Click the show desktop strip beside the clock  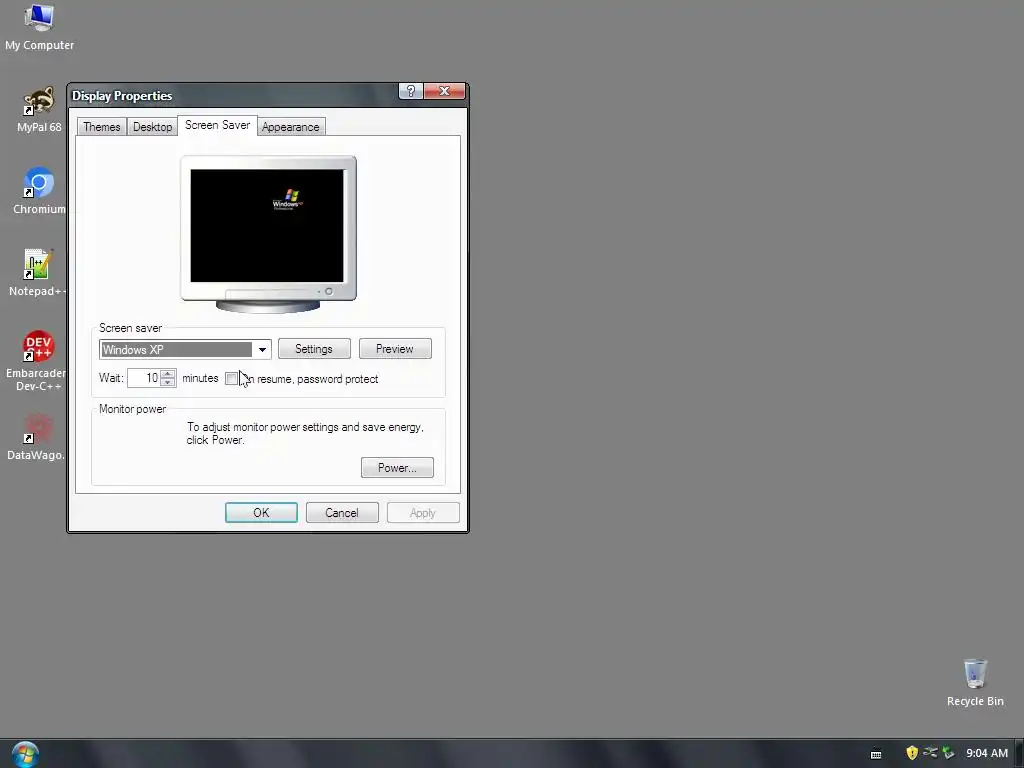[x=1019, y=754]
